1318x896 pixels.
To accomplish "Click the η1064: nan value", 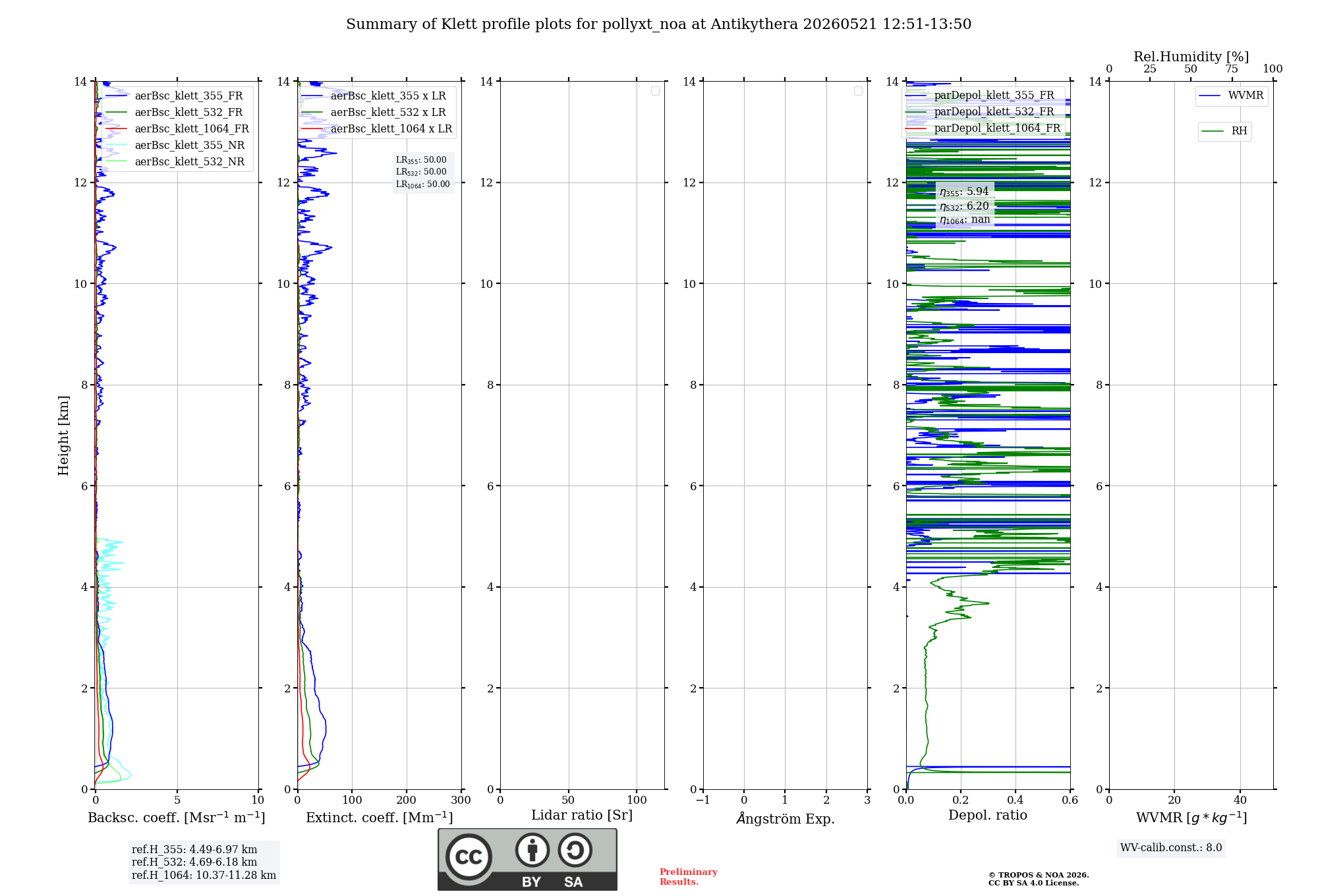I will (x=965, y=219).
